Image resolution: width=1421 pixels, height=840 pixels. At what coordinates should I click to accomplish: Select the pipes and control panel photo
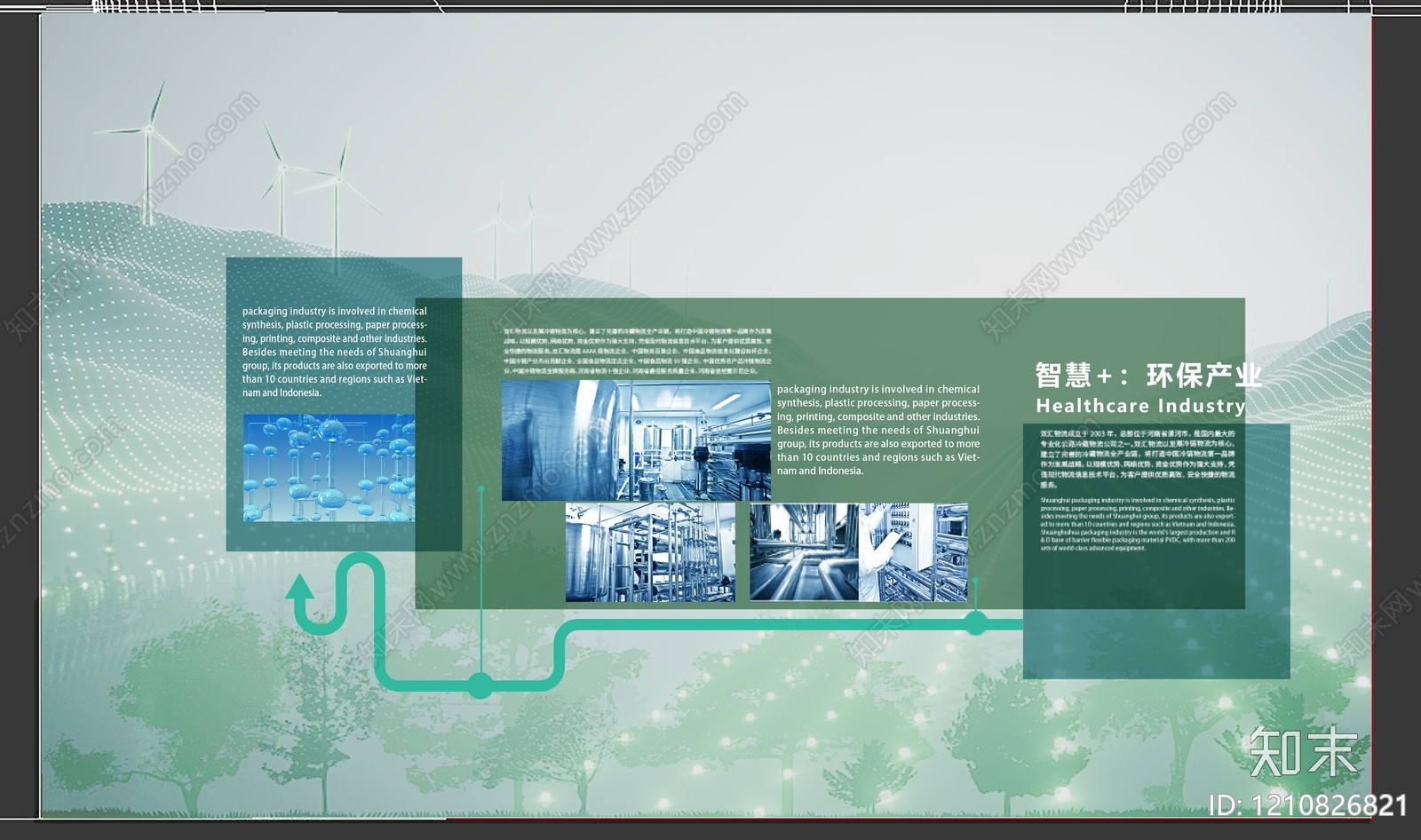[x=858, y=551]
